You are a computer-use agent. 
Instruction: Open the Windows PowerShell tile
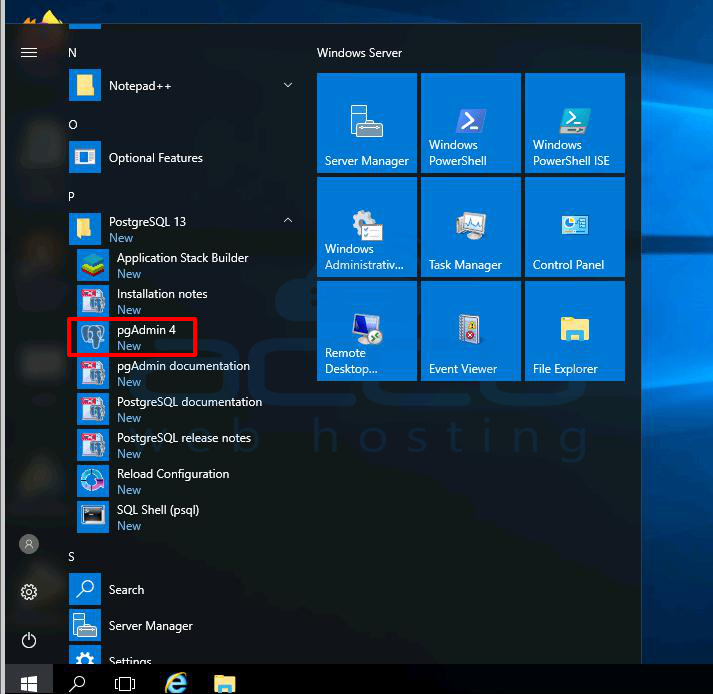pyautogui.click(x=471, y=123)
